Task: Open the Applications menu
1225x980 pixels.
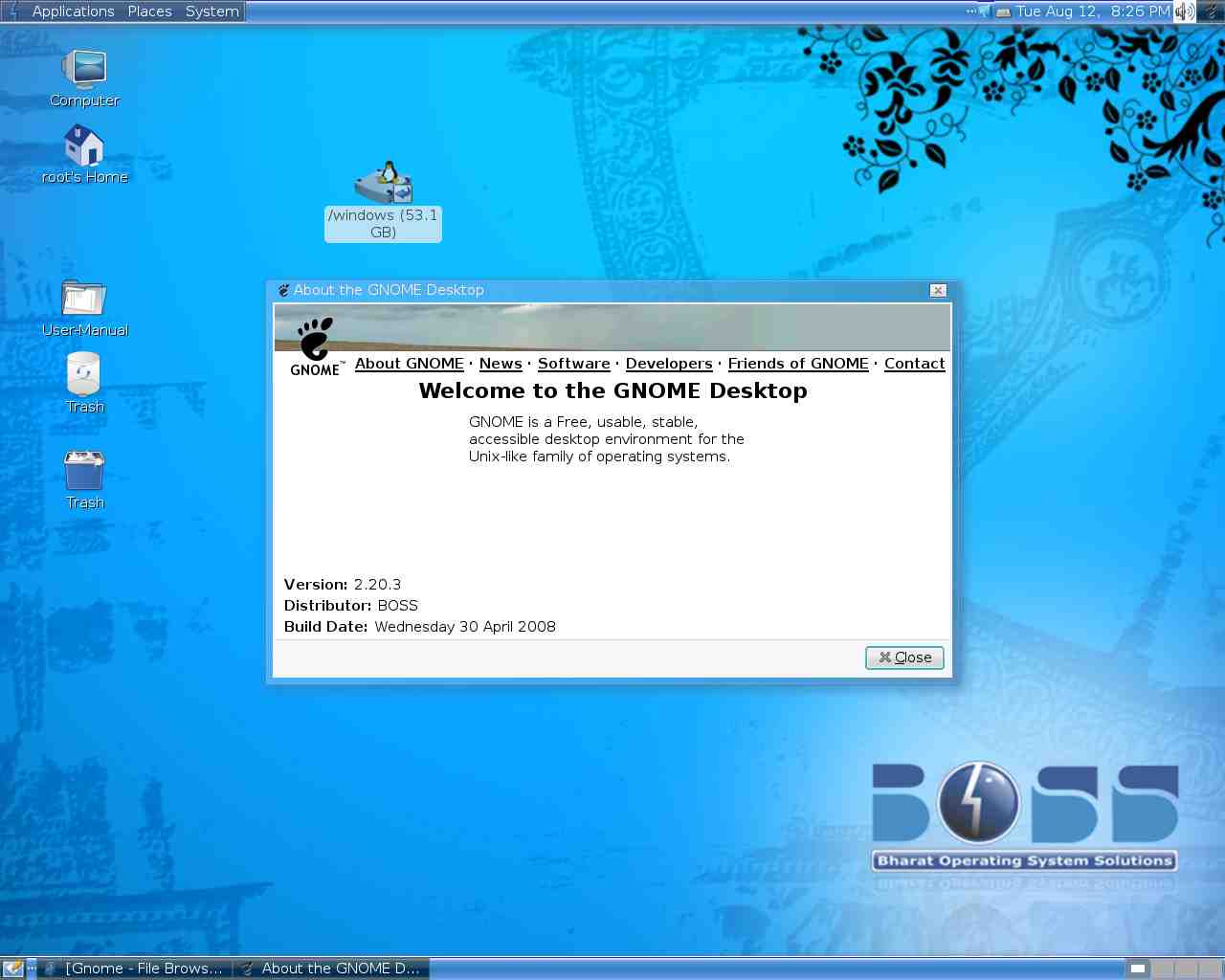Action: 73,11
